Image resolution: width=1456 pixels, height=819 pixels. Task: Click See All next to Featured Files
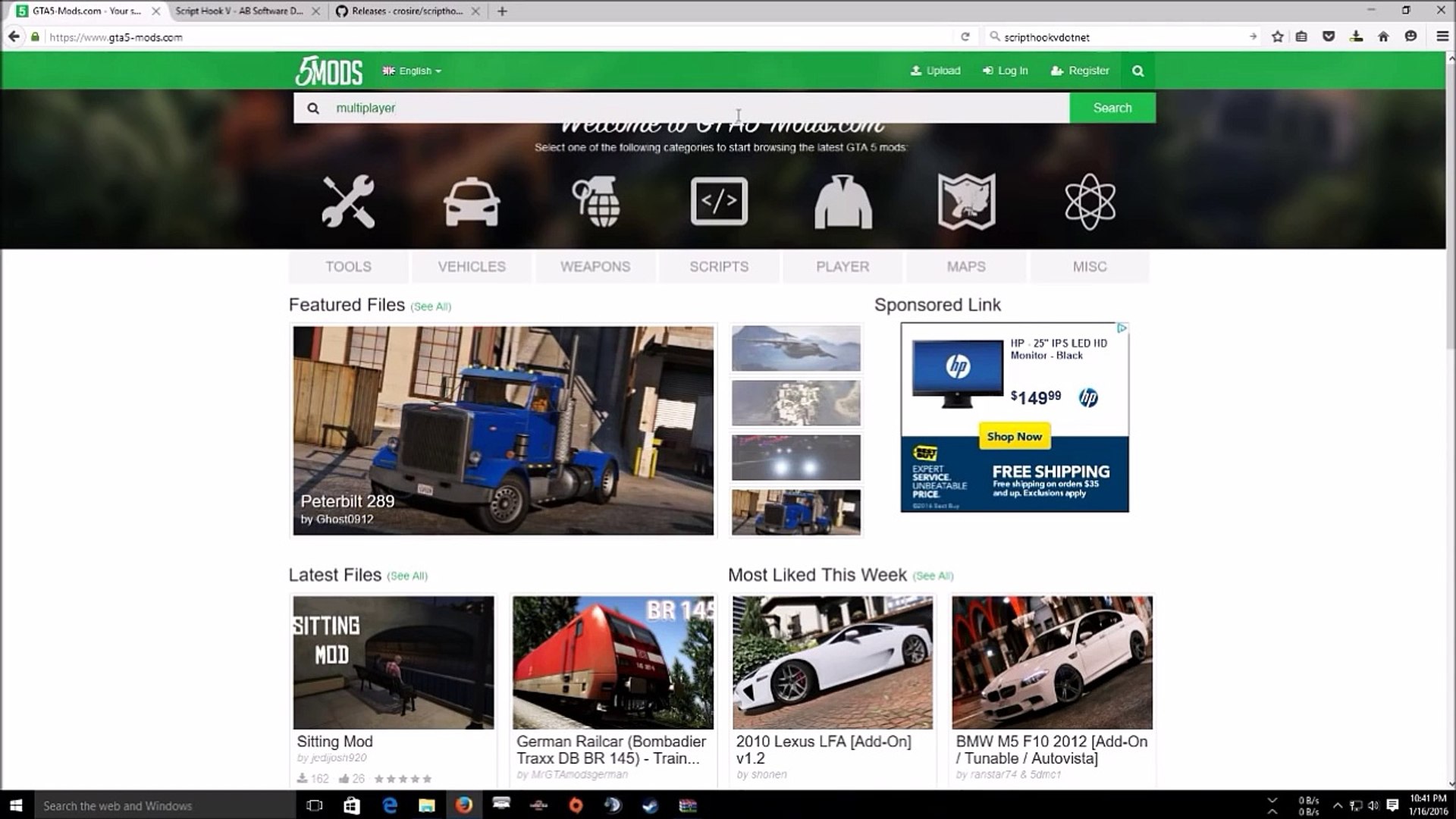(x=431, y=306)
